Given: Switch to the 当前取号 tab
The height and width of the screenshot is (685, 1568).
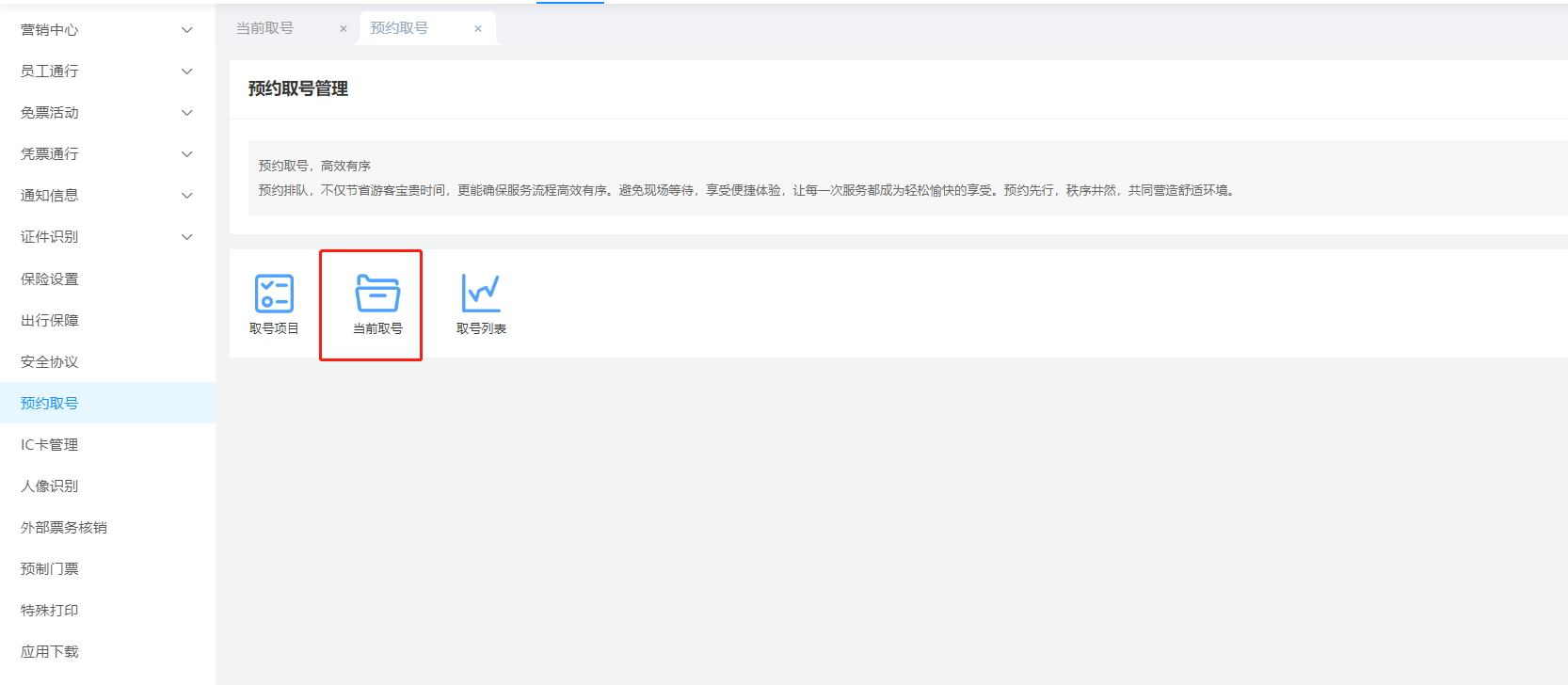Looking at the screenshot, I should (x=264, y=28).
